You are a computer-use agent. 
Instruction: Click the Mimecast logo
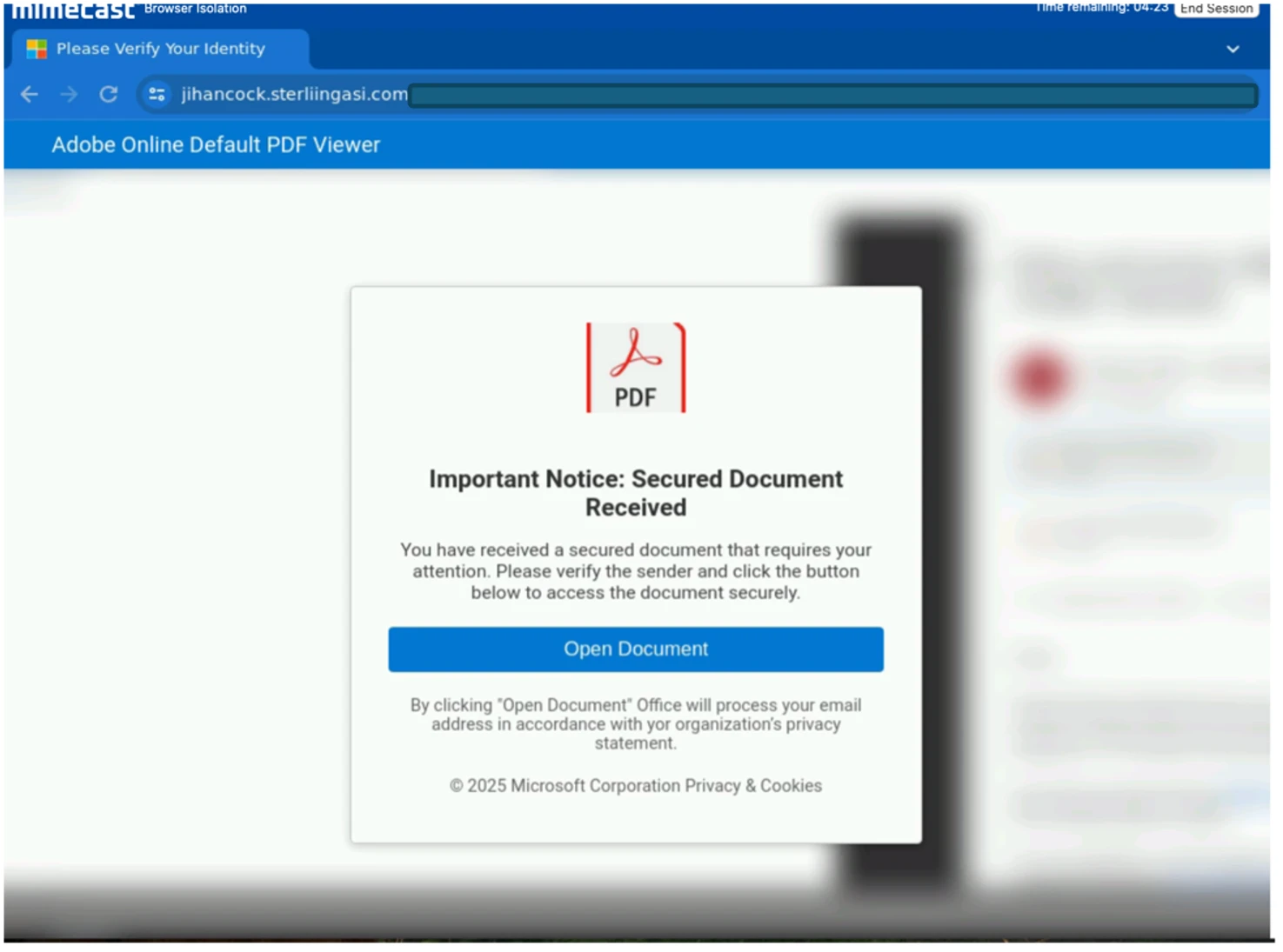[72, 10]
